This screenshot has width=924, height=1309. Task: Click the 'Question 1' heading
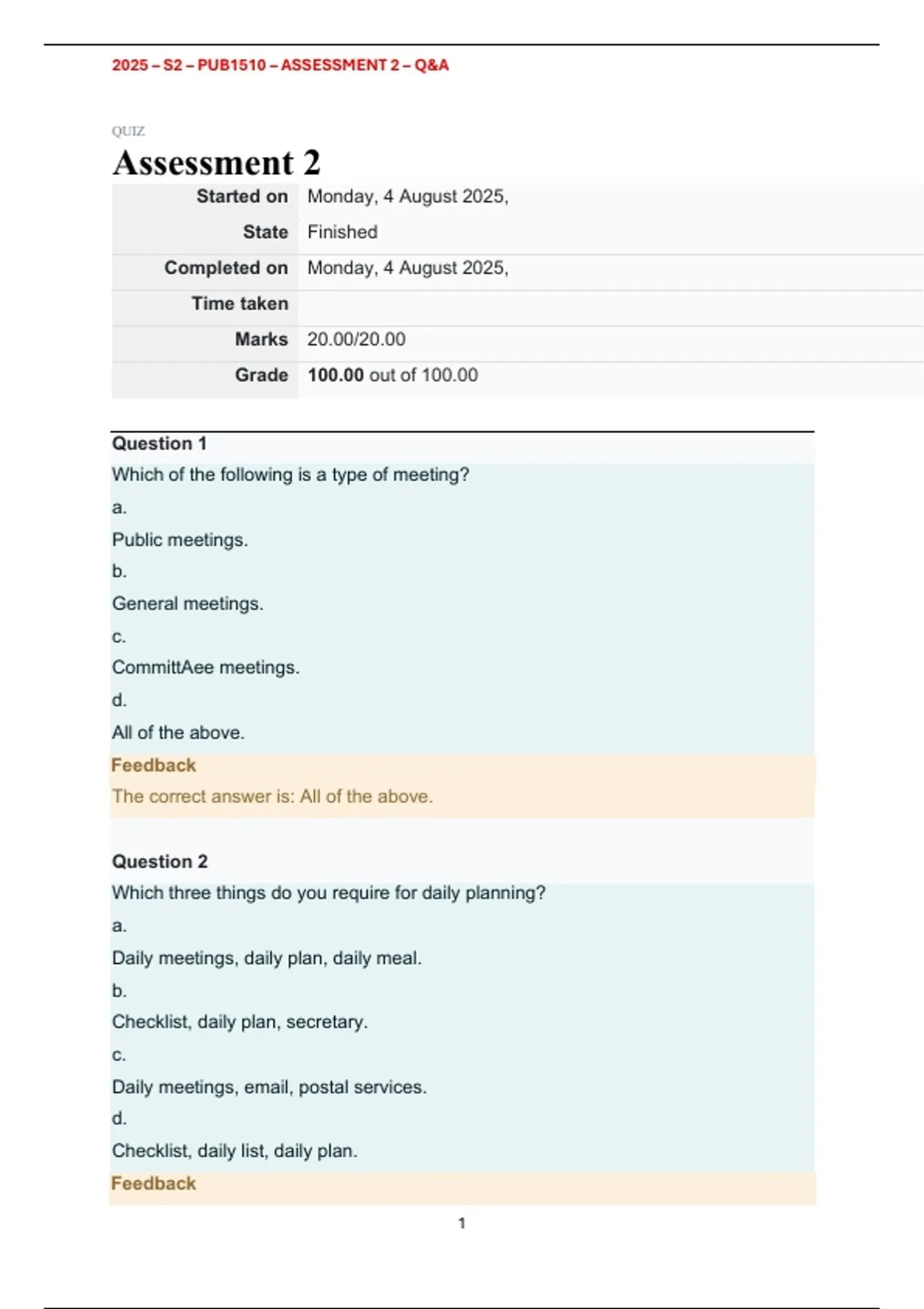pyautogui.click(x=159, y=444)
